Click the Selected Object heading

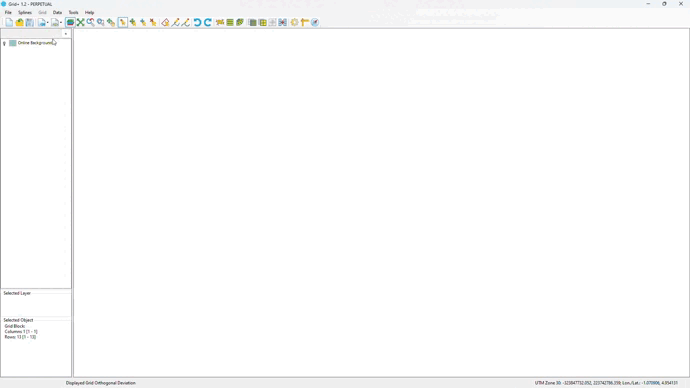click(x=18, y=320)
